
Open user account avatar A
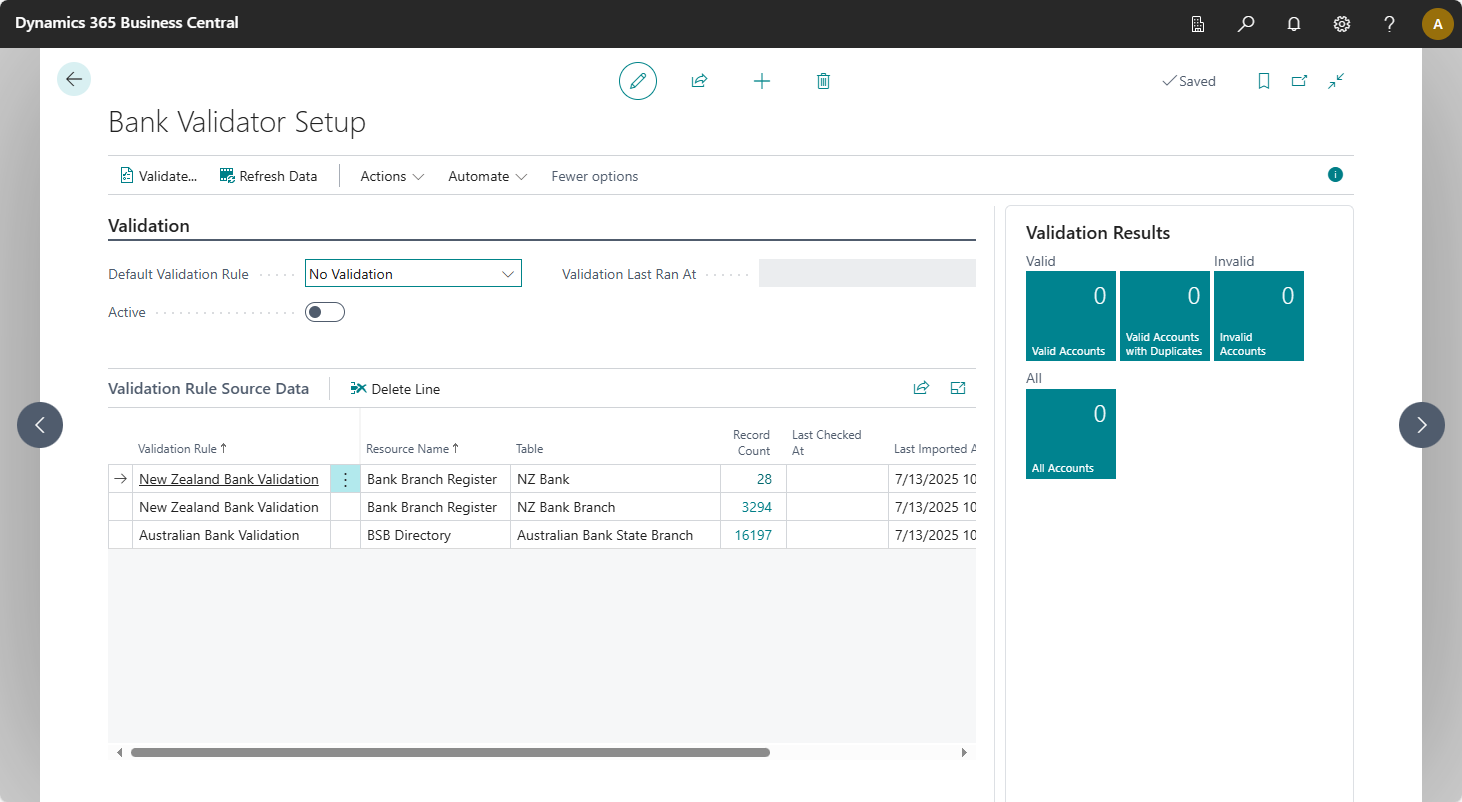pos(1438,24)
